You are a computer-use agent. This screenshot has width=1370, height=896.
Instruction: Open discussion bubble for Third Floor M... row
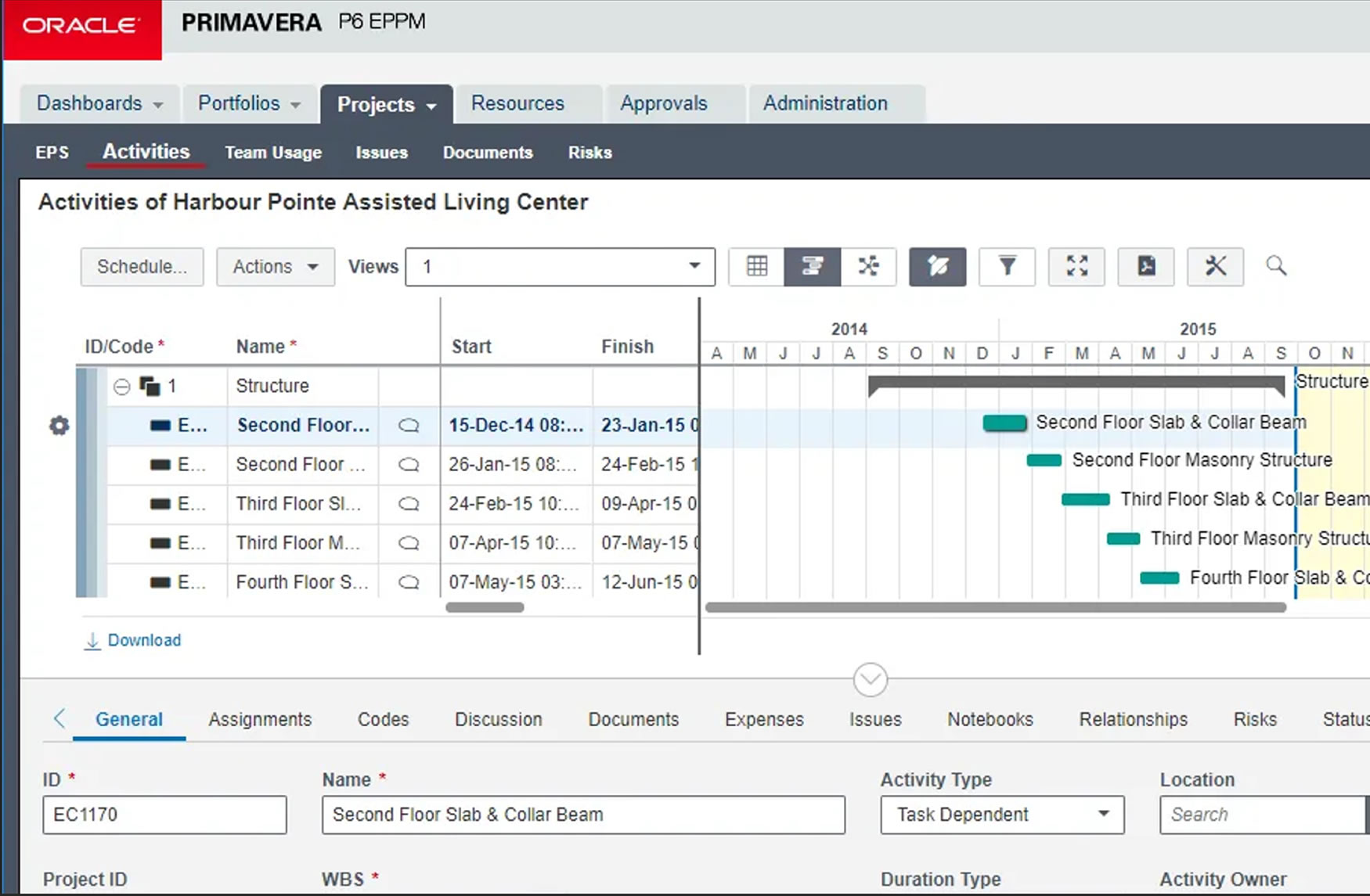click(x=409, y=543)
